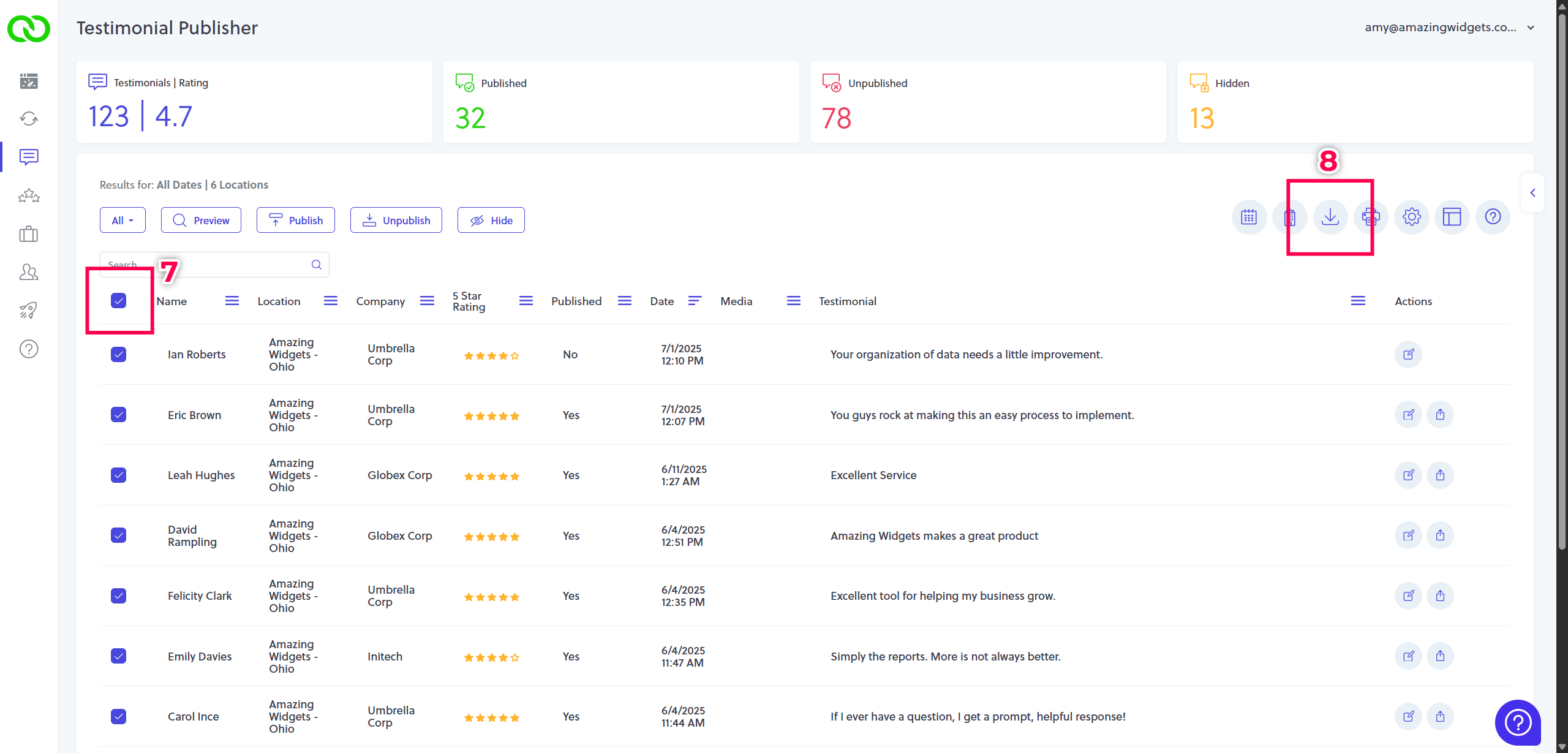Expand the account email dropdown
Viewport: 1568px width, 753px height.
tap(1531, 28)
